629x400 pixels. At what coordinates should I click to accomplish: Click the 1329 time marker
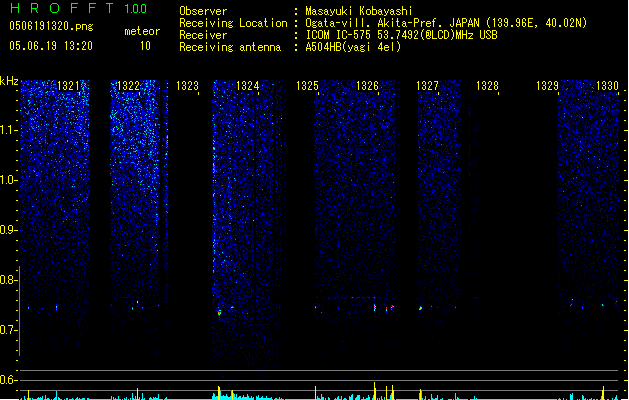point(547,86)
